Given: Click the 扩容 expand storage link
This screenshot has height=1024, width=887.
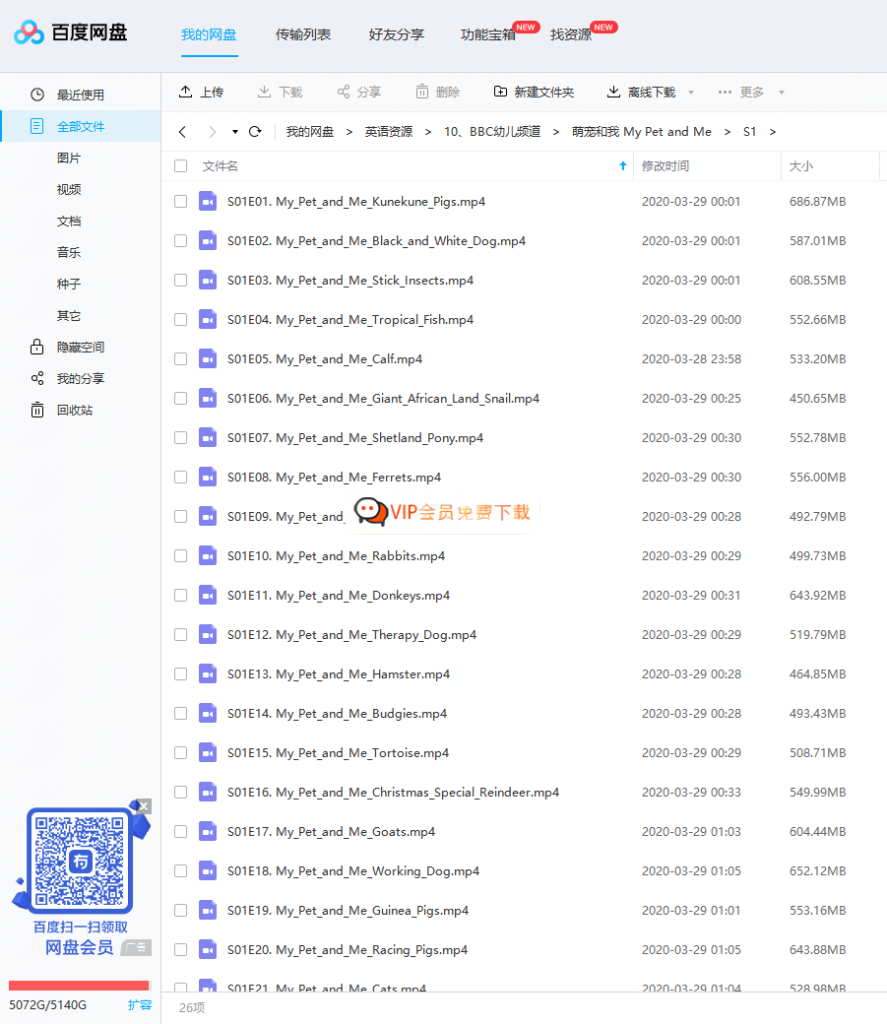Looking at the screenshot, I should pyautogui.click(x=140, y=1004).
